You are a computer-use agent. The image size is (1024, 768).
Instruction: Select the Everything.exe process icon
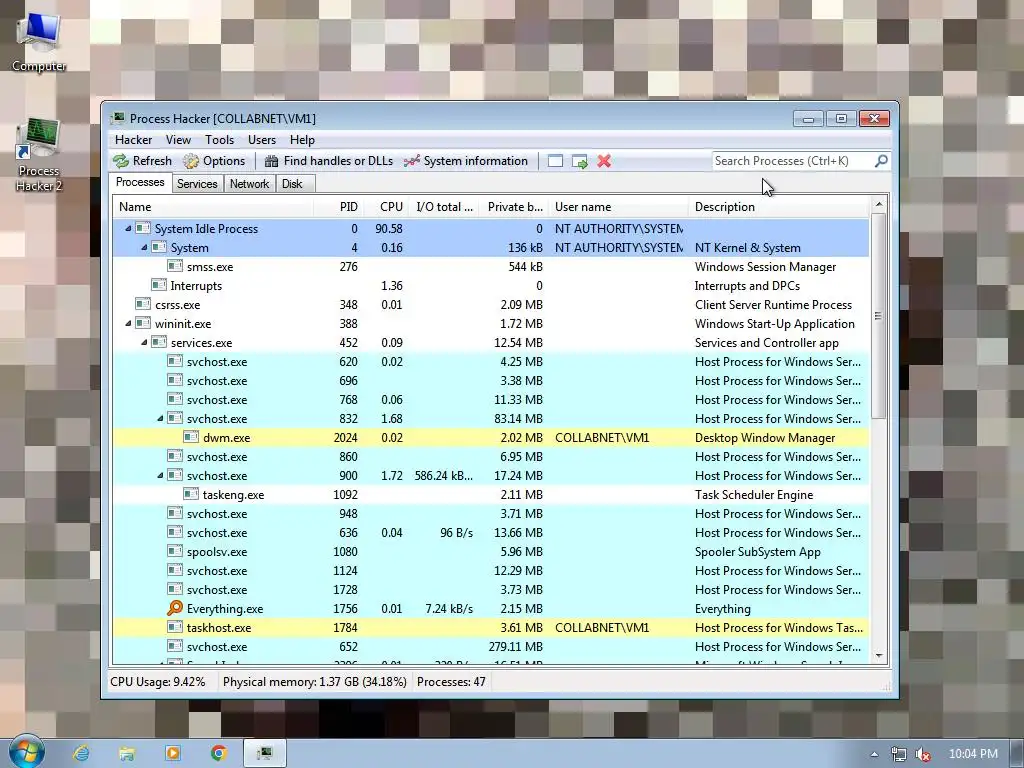[x=174, y=608]
